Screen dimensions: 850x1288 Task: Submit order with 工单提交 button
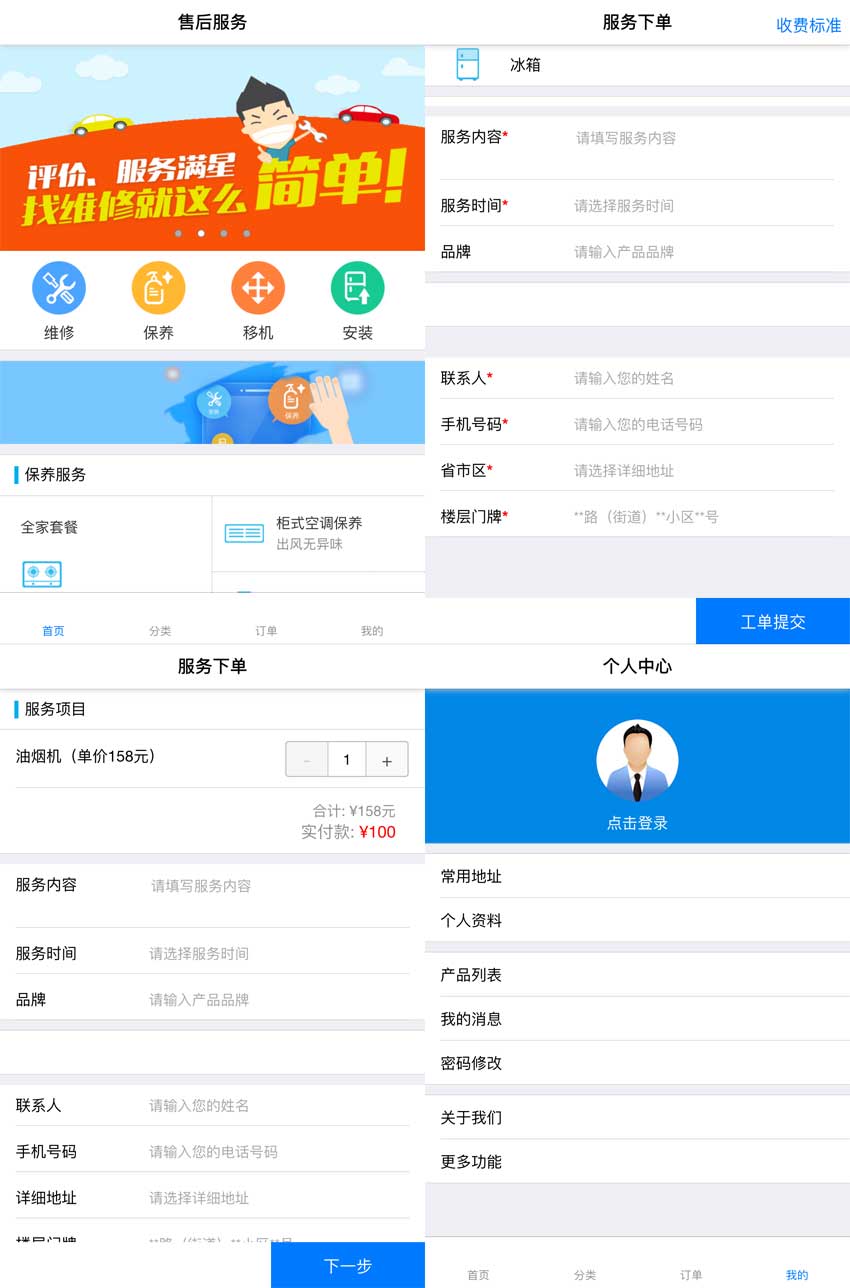(772, 622)
